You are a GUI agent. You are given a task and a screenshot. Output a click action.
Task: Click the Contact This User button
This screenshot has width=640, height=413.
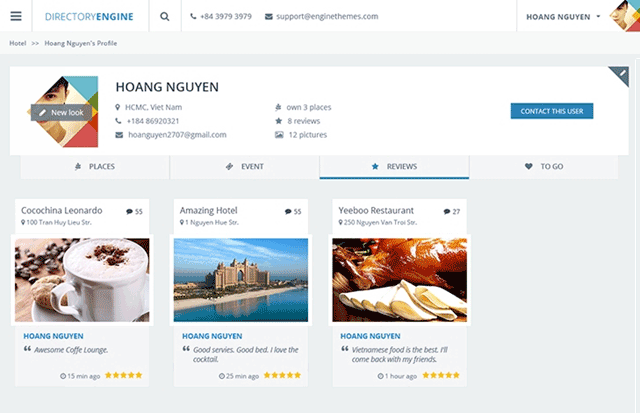552,111
